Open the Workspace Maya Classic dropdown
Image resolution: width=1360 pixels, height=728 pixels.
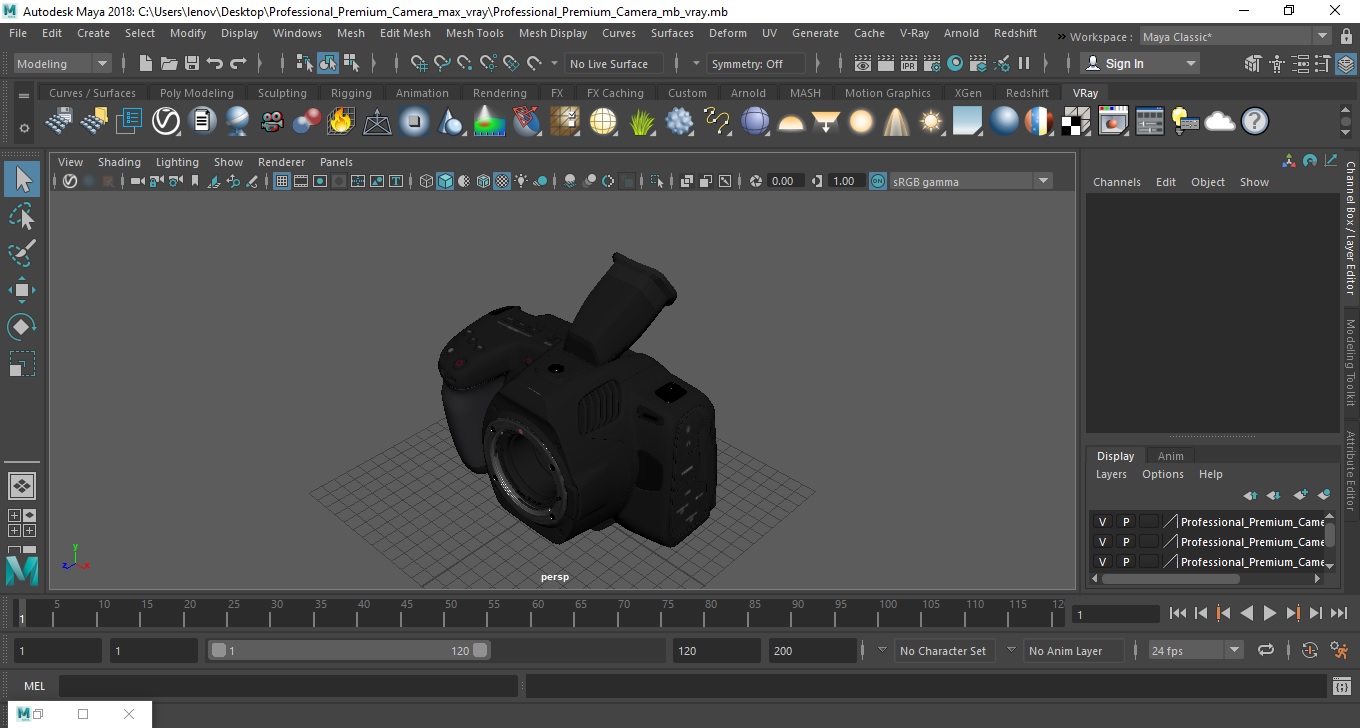1238,37
